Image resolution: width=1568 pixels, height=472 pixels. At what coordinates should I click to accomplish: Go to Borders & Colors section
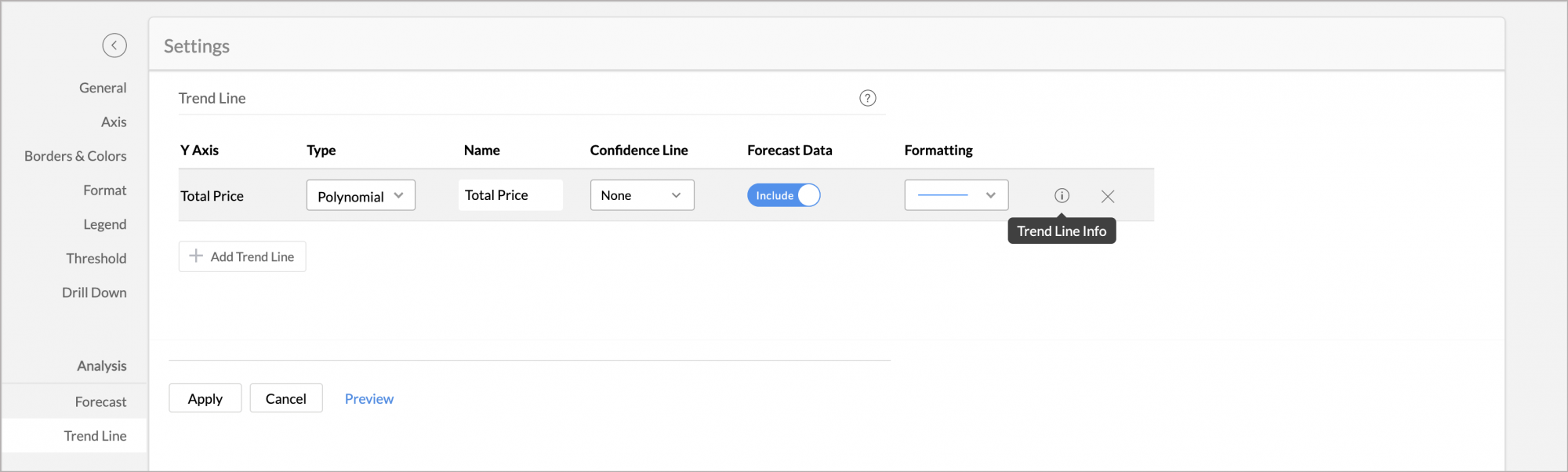click(x=75, y=156)
